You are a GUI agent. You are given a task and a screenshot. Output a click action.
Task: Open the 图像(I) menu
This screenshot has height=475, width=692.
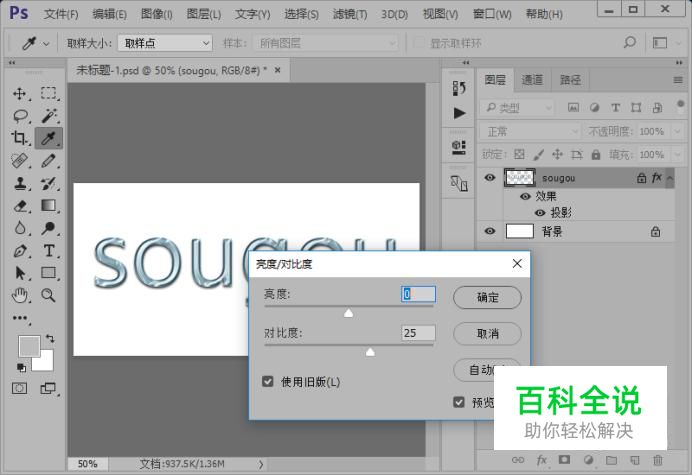coord(156,14)
